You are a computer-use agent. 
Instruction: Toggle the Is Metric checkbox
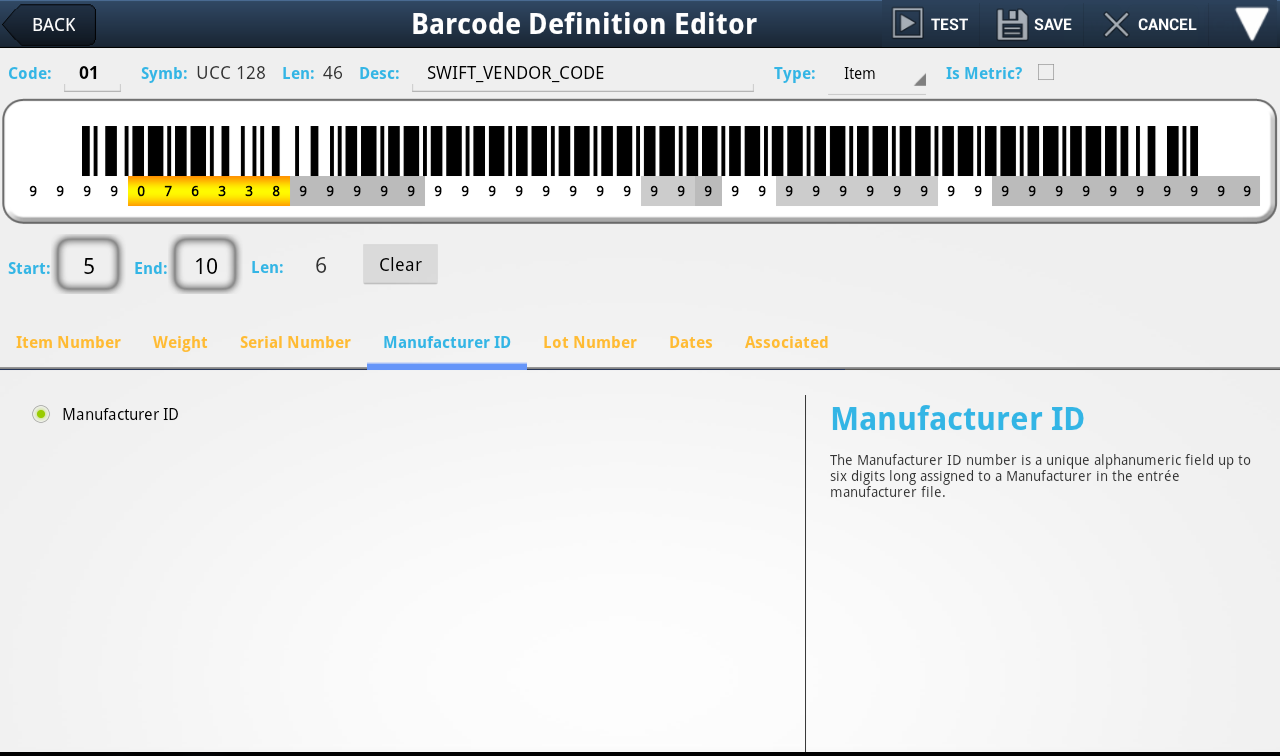(x=1046, y=72)
